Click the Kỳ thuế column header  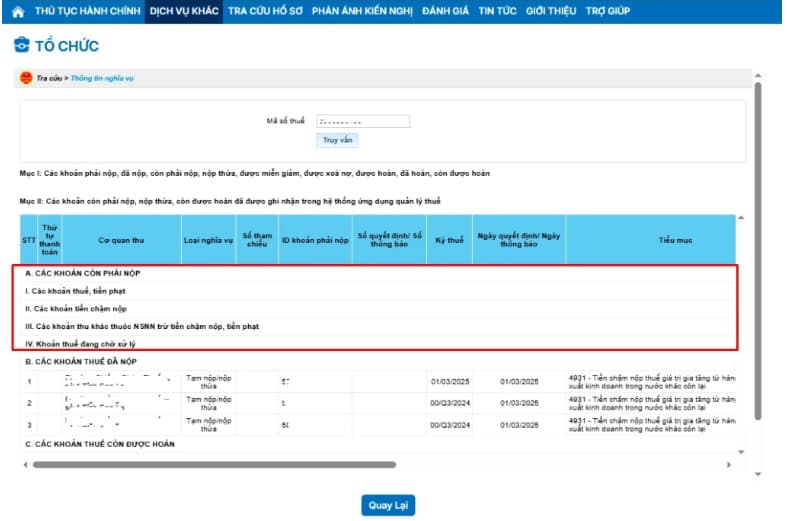pos(449,240)
